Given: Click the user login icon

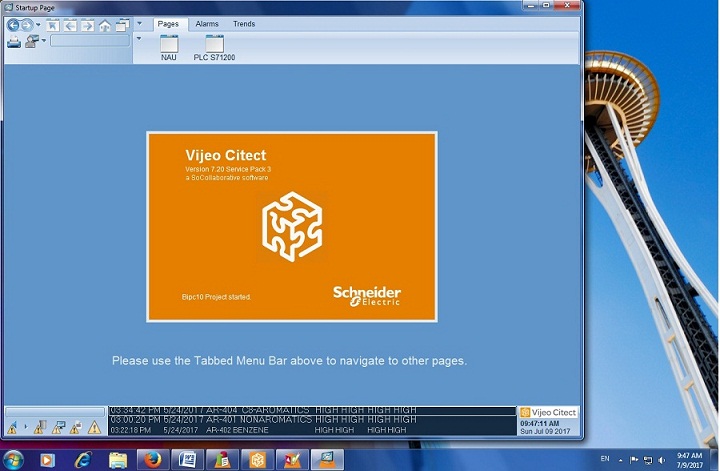Looking at the screenshot, I should point(32,41).
